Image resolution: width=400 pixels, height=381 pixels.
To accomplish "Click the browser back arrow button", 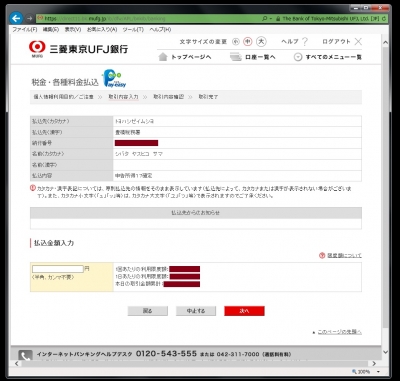I will (16, 18).
